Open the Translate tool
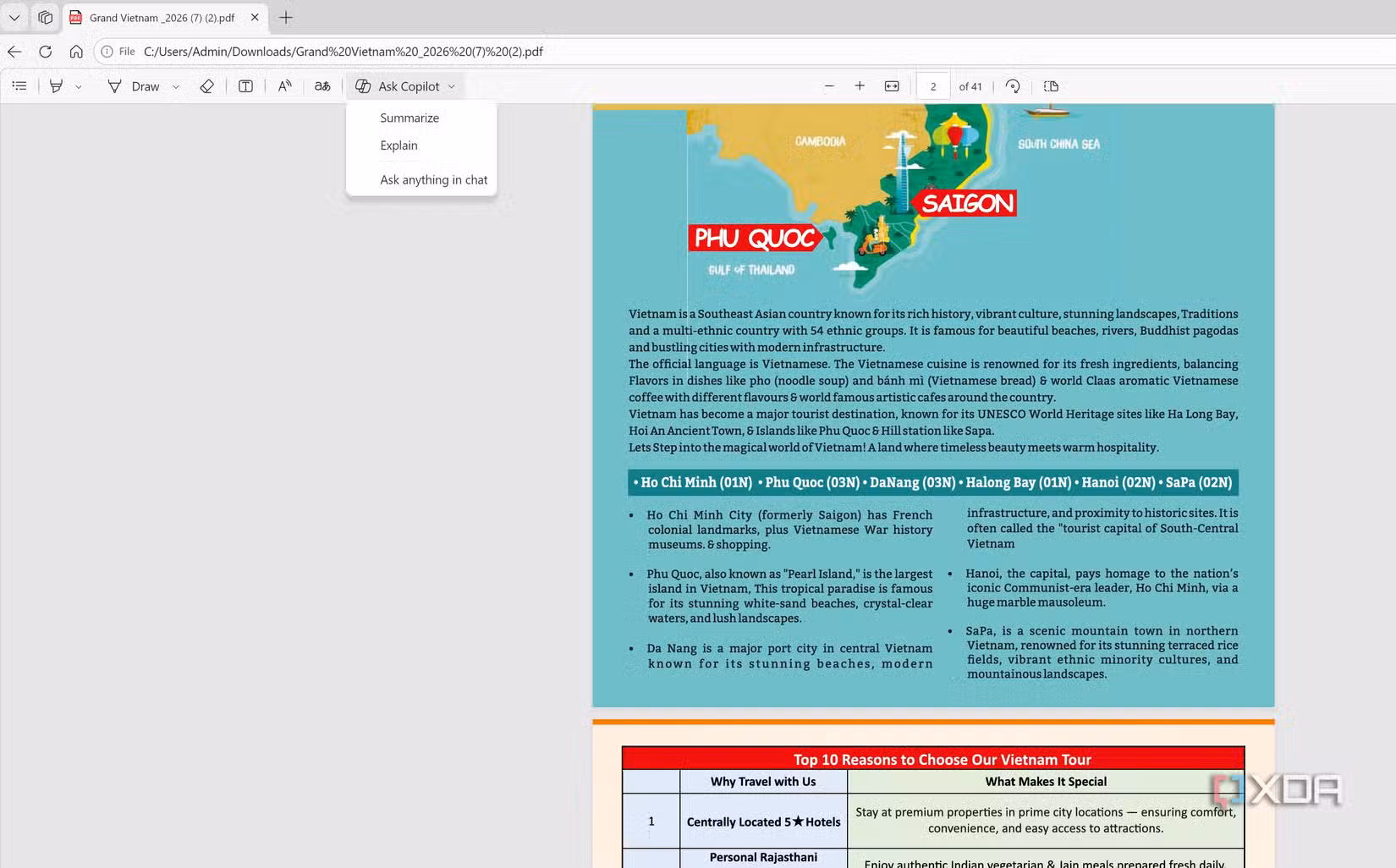The width and height of the screenshot is (1396, 868). [x=322, y=86]
